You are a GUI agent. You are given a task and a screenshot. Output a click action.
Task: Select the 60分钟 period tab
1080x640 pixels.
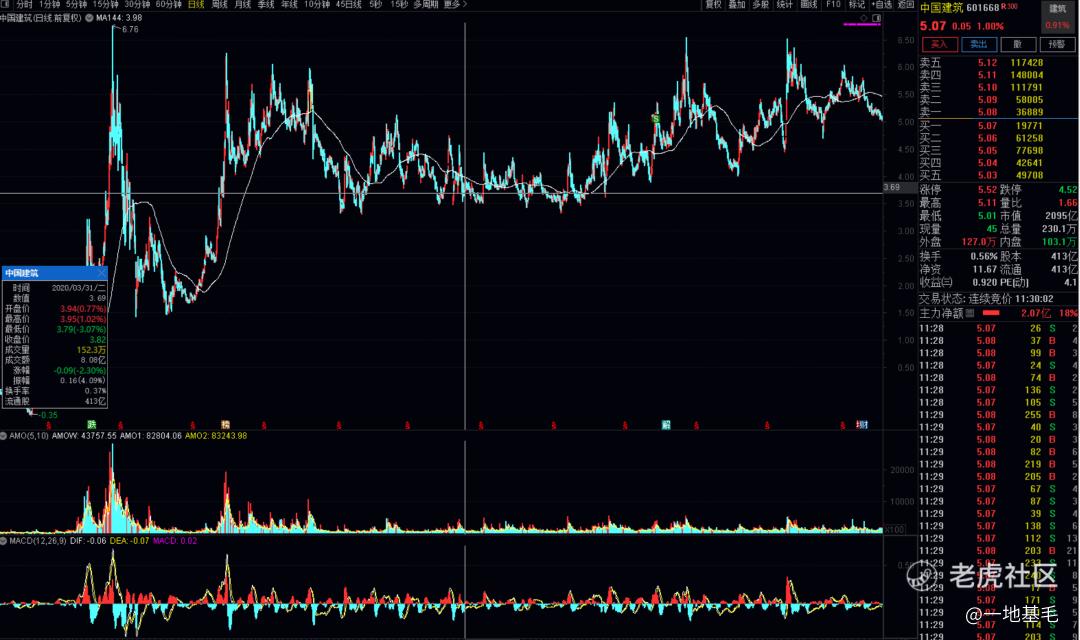[x=168, y=4]
